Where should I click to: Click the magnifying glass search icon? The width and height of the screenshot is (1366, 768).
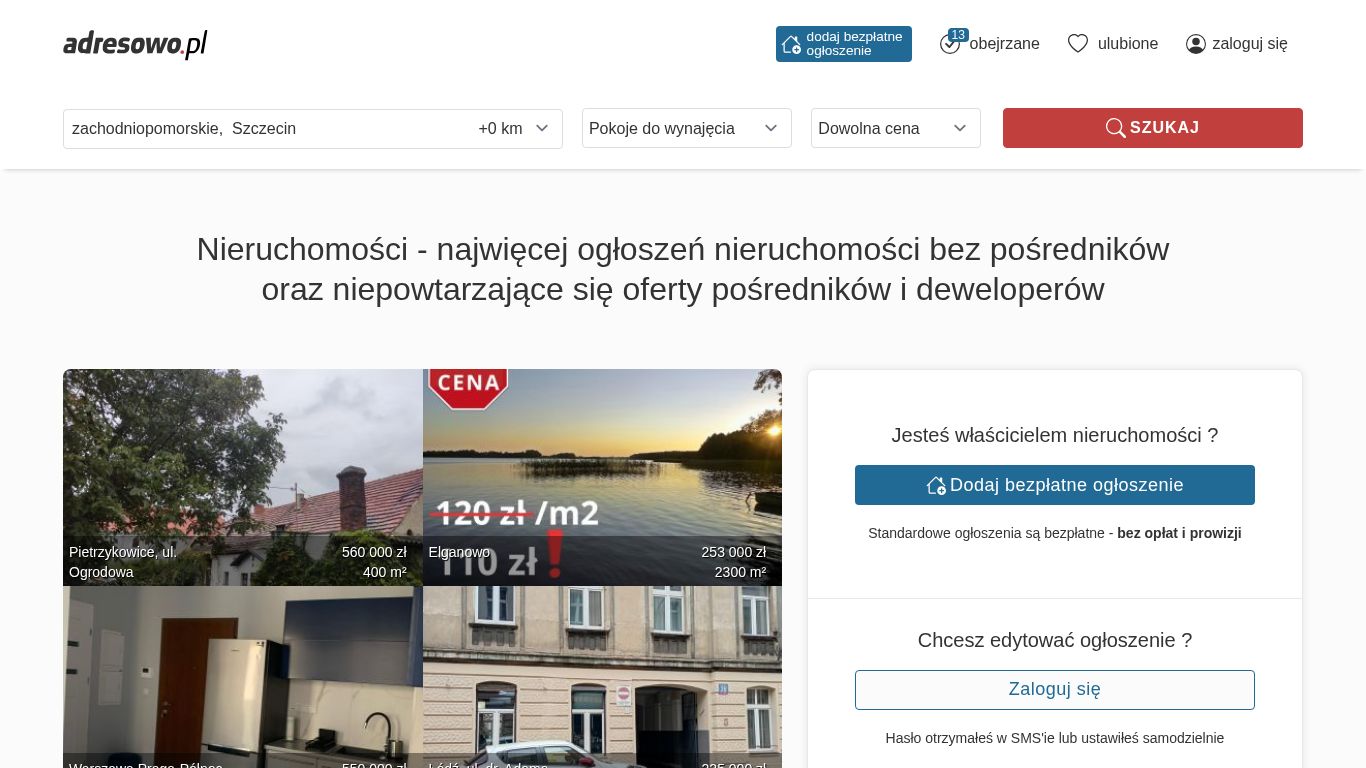[x=1115, y=128]
